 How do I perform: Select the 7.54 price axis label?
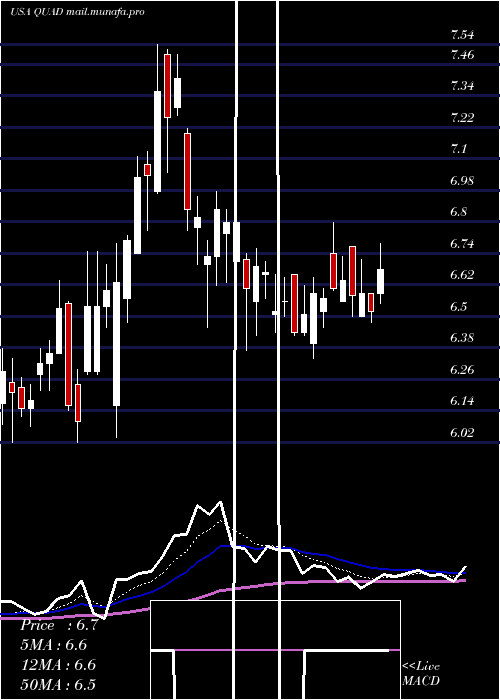coord(462,34)
